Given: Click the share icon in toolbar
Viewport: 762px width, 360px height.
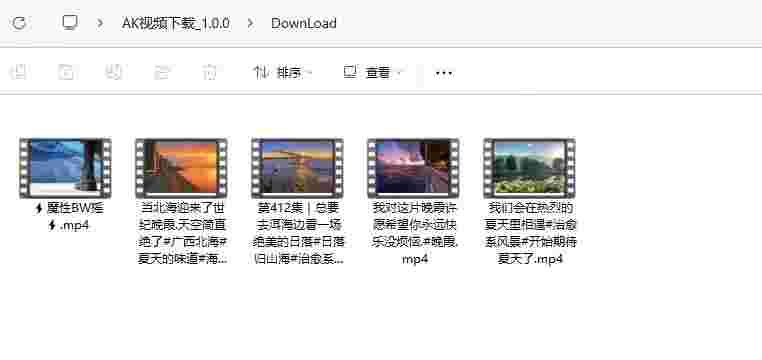Looking at the screenshot, I should (161, 72).
